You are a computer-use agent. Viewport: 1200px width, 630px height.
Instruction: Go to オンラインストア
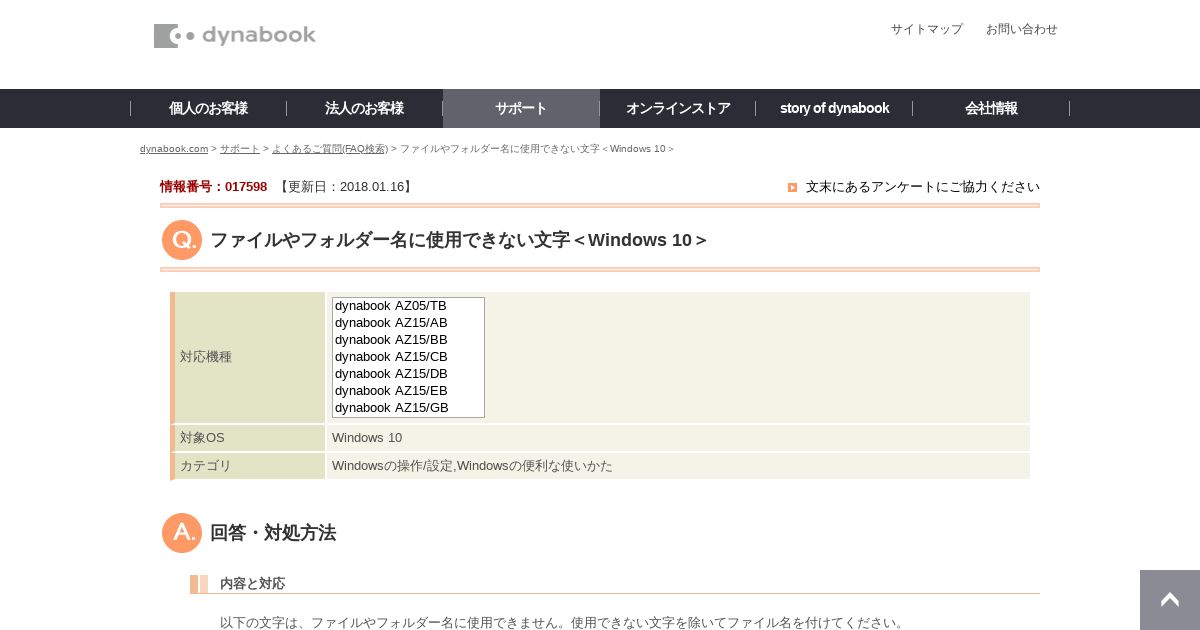pos(678,108)
